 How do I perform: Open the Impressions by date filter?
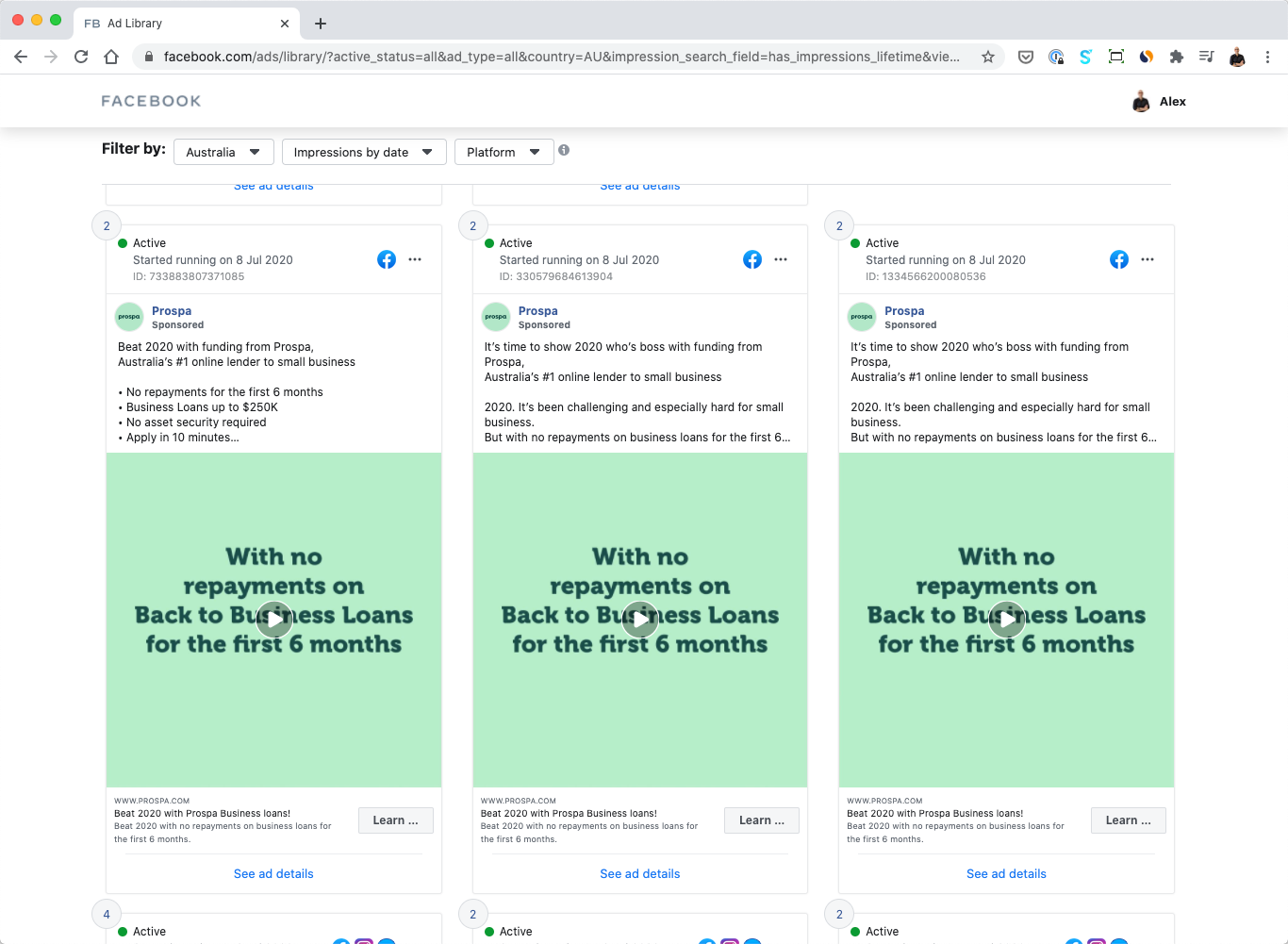click(x=363, y=152)
